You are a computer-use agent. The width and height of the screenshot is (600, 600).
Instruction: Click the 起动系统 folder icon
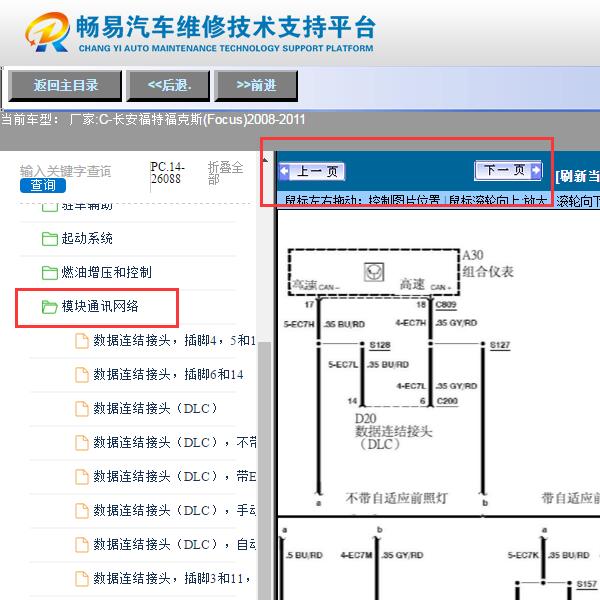click(x=49, y=239)
